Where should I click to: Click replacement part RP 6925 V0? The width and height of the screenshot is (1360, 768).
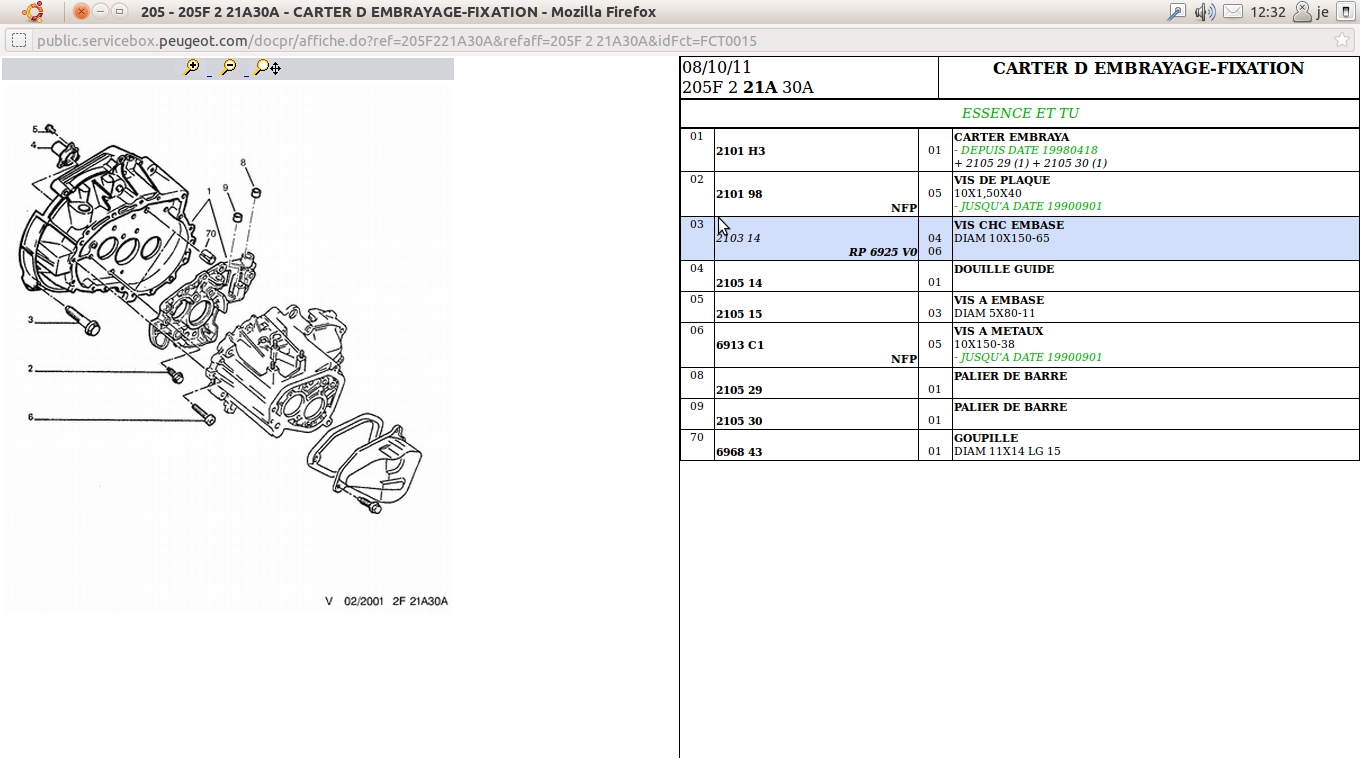click(x=882, y=252)
